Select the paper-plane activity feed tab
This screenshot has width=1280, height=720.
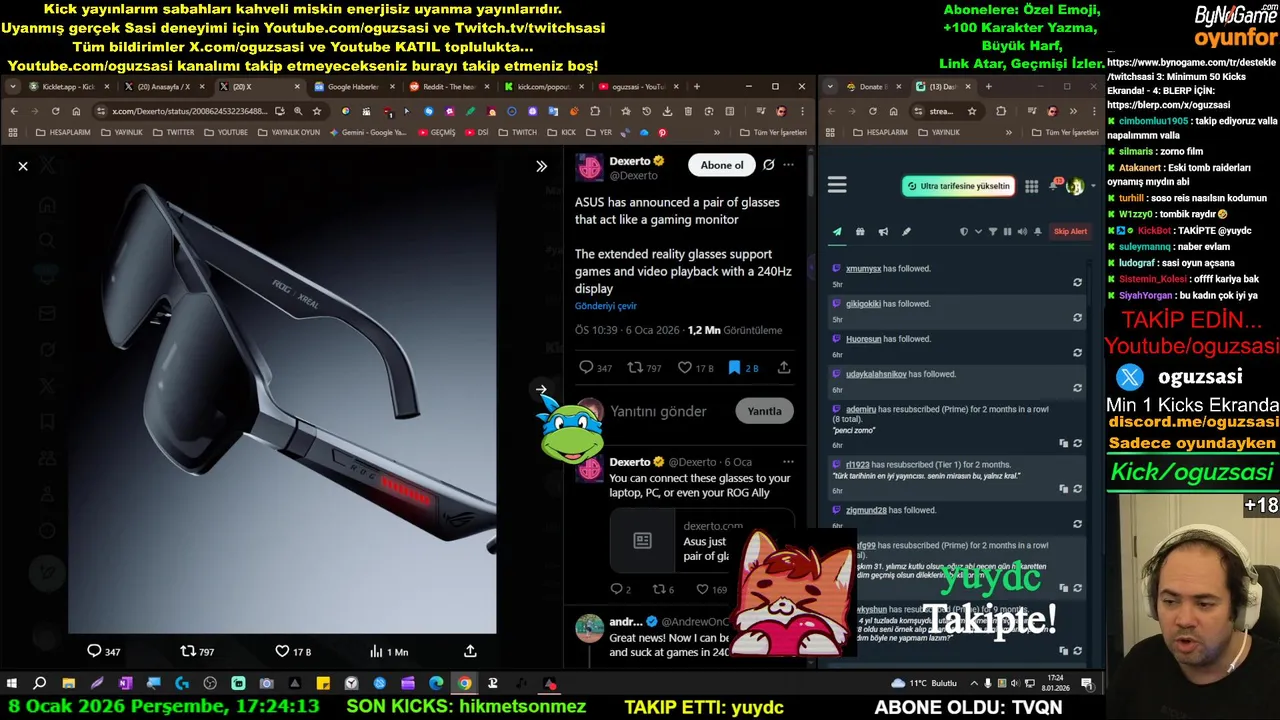click(837, 232)
